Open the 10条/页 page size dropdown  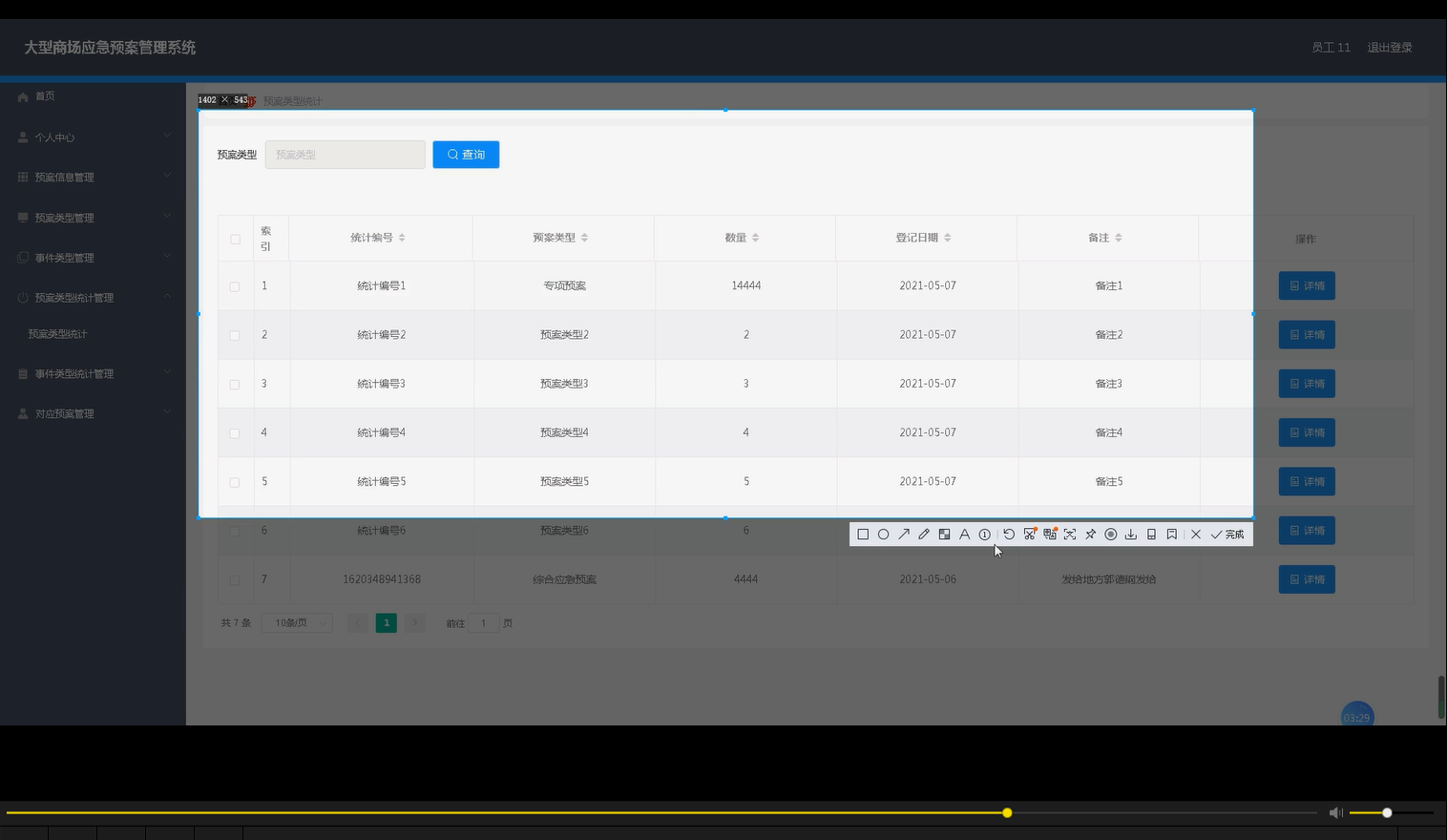coord(297,623)
